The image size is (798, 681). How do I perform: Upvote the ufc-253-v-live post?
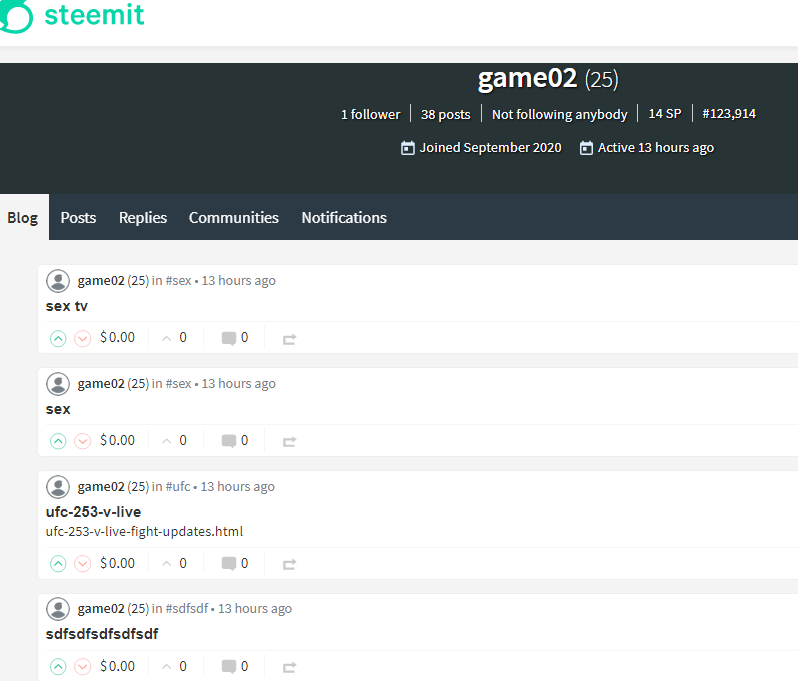point(58,564)
